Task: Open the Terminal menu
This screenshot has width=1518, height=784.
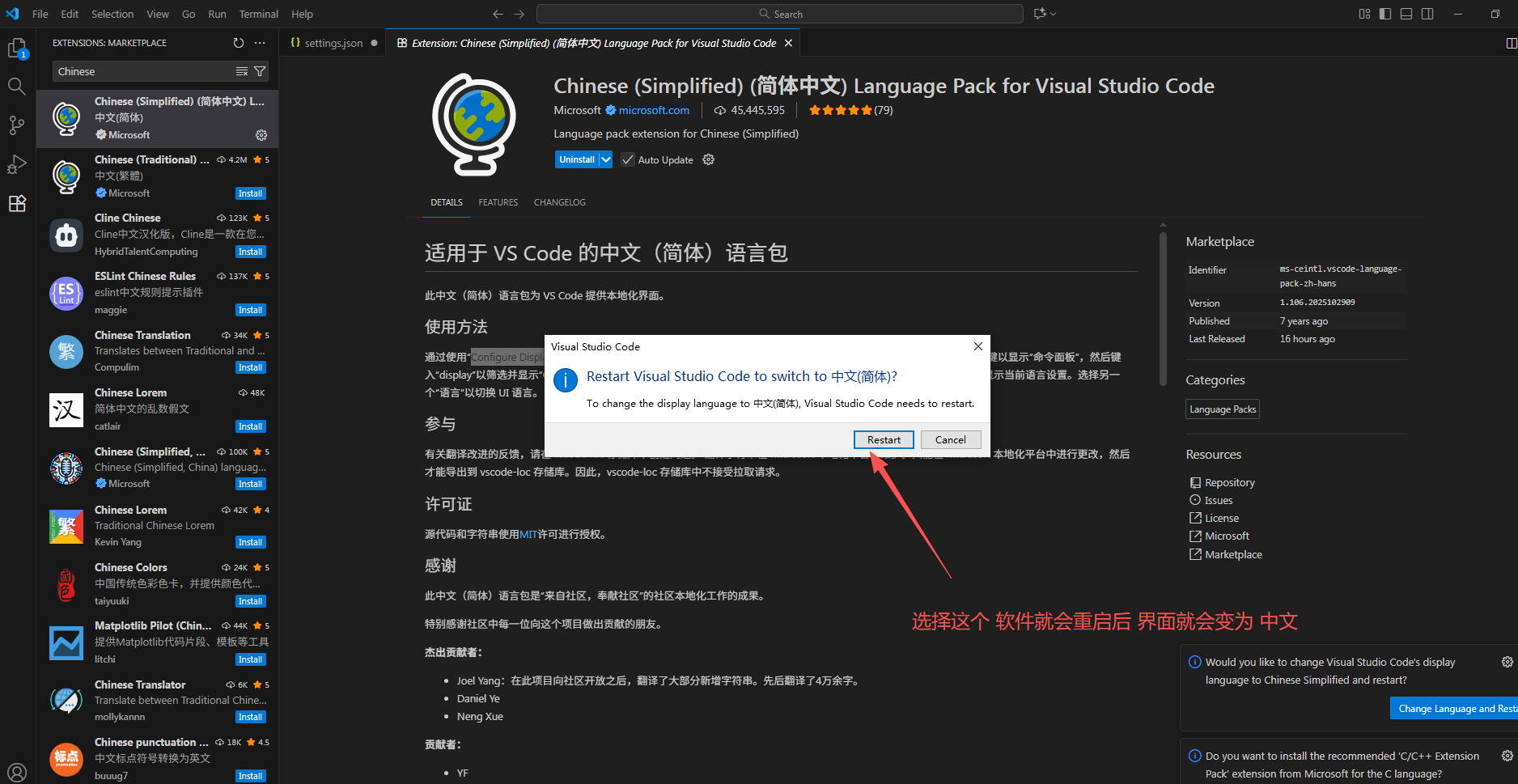Action: click(258, 14)
